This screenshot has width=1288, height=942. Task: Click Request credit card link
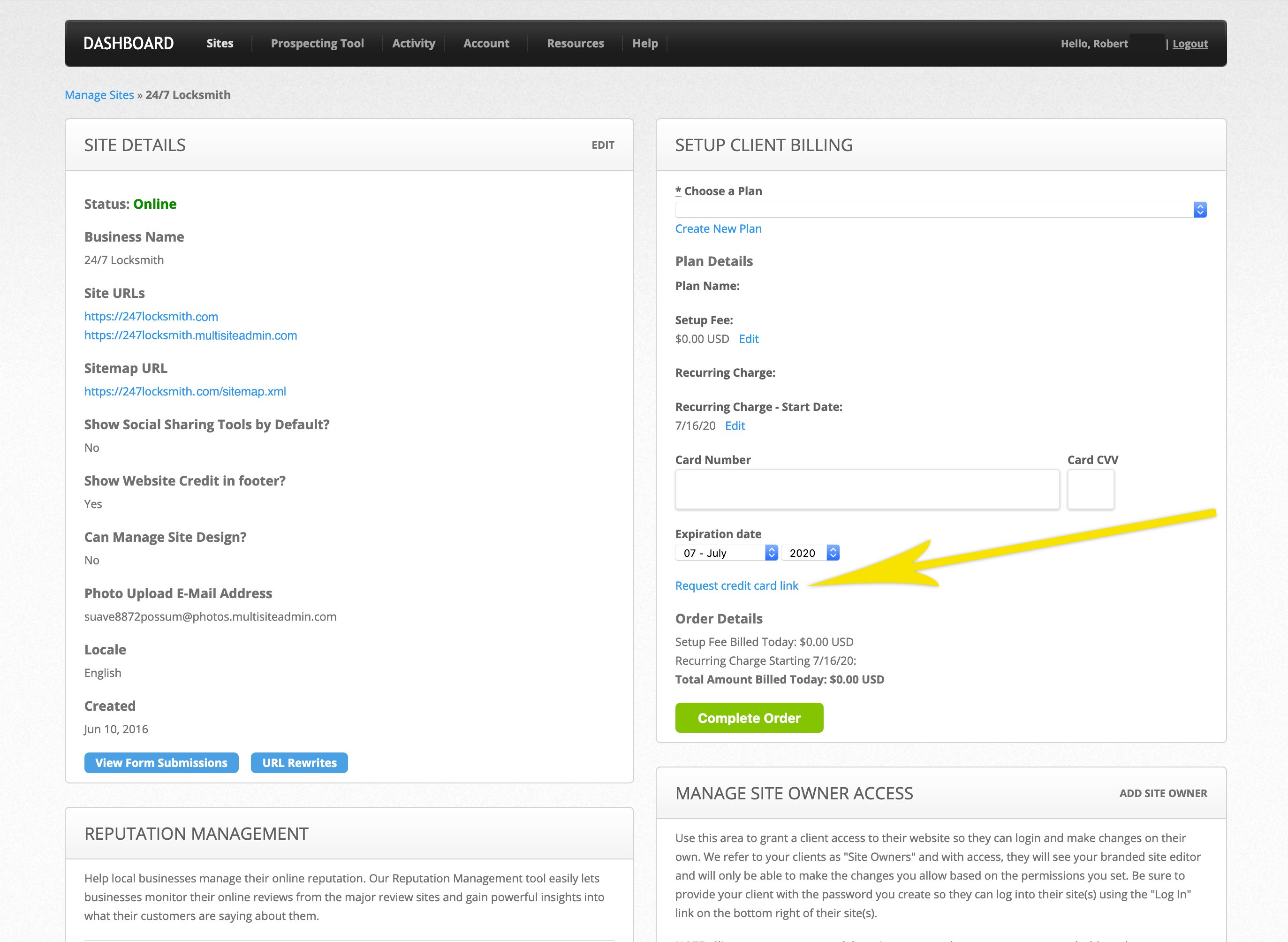736,585
